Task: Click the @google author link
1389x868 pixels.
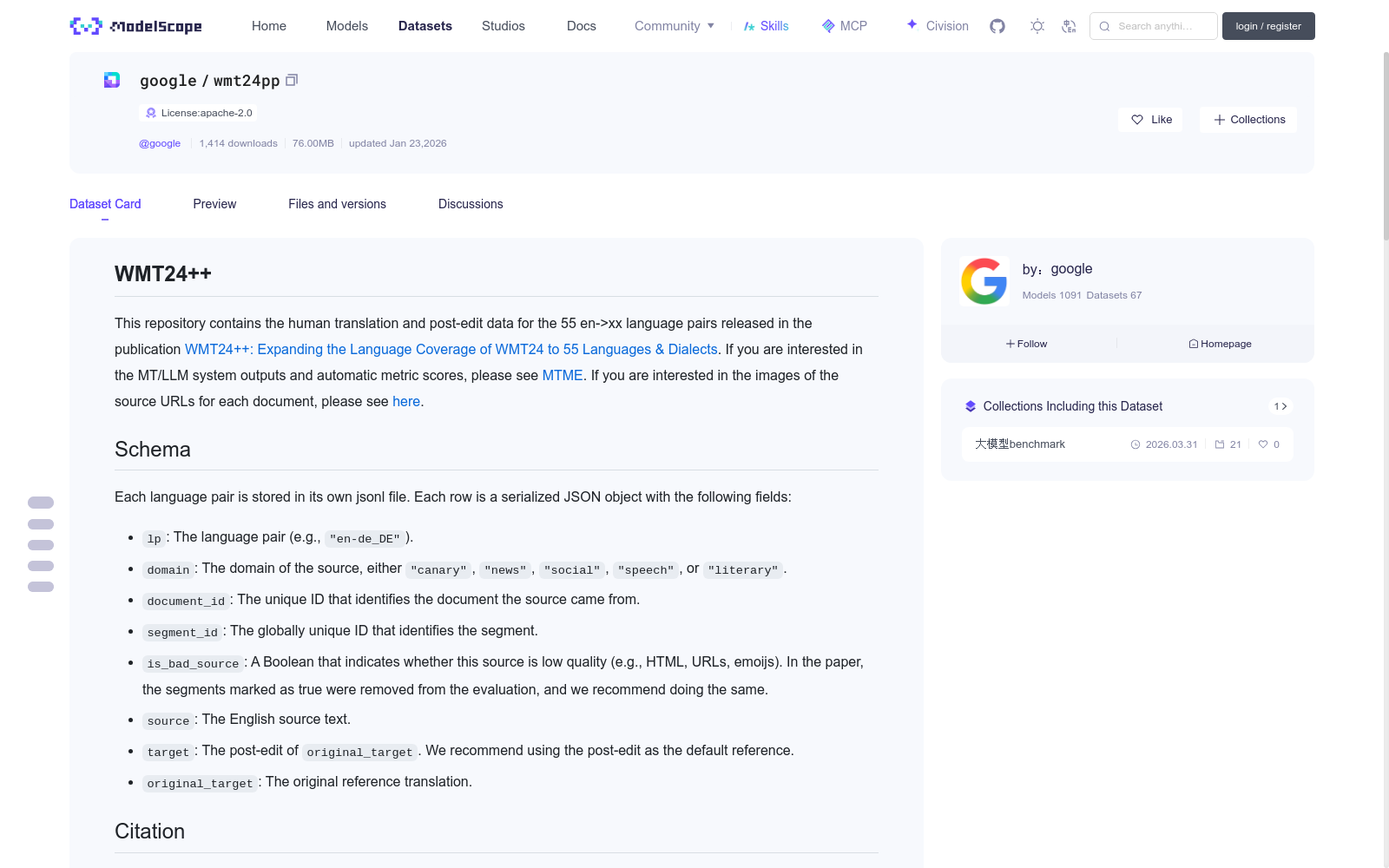Action: point(160,143)
